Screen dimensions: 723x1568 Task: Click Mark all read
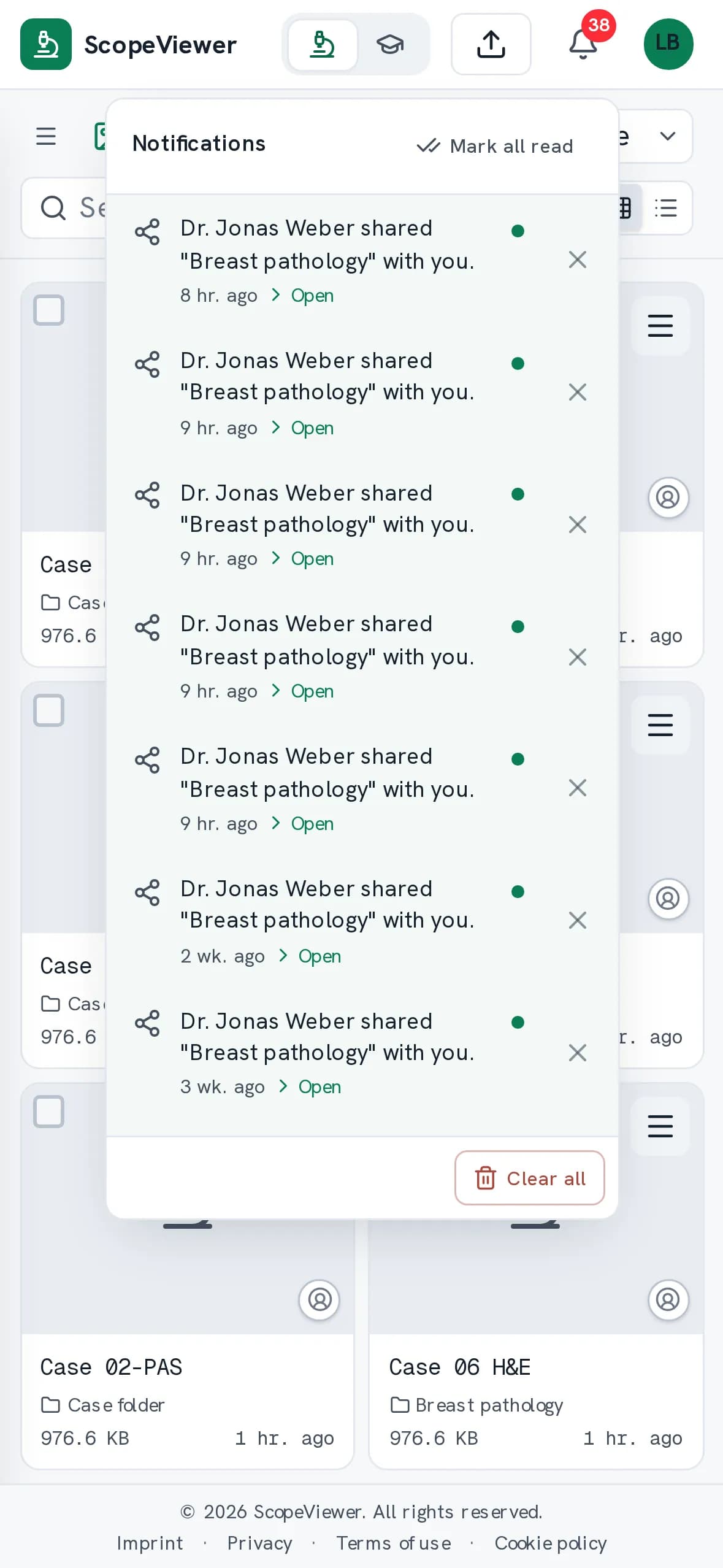point(495,146)
